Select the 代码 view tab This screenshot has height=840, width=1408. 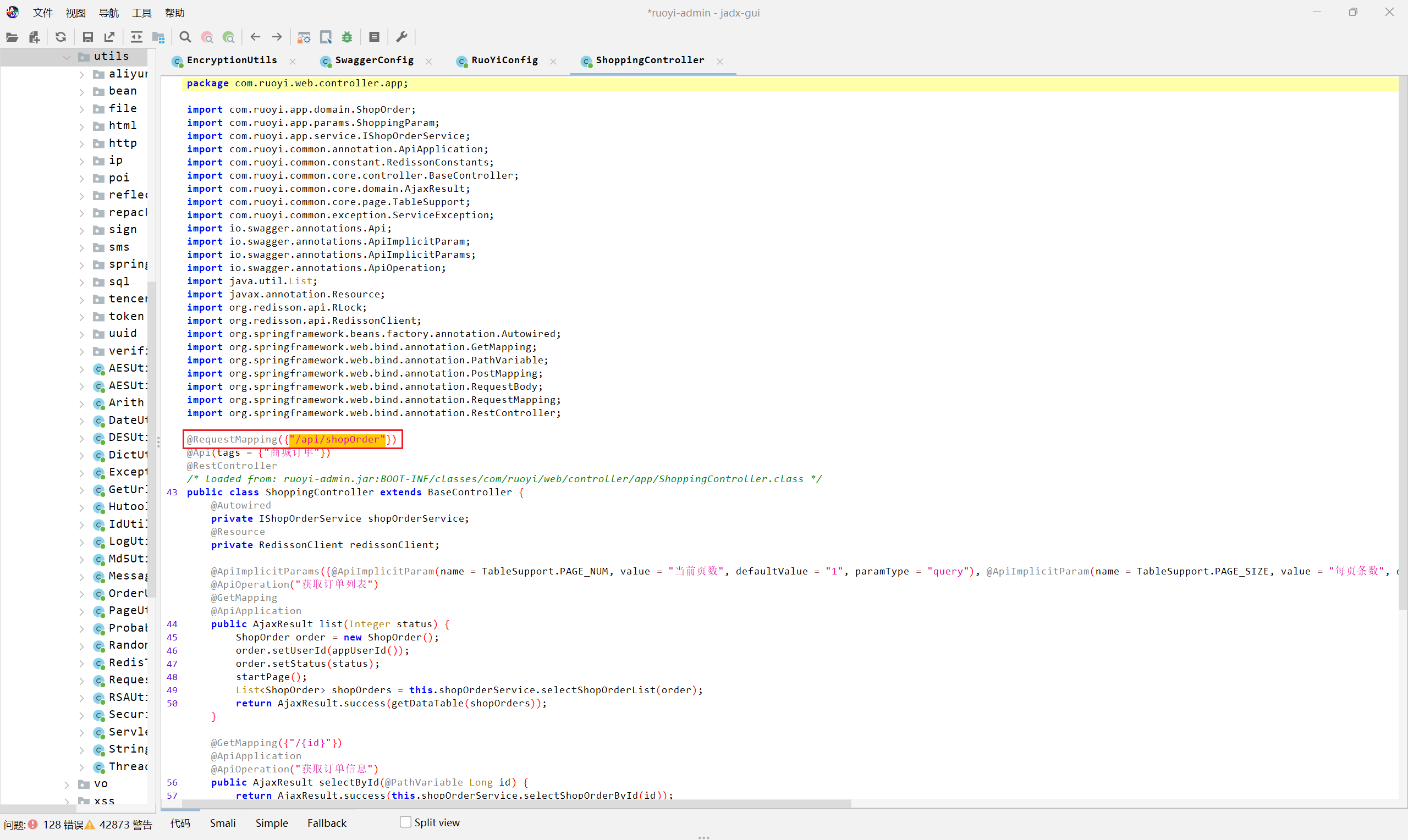180,823
